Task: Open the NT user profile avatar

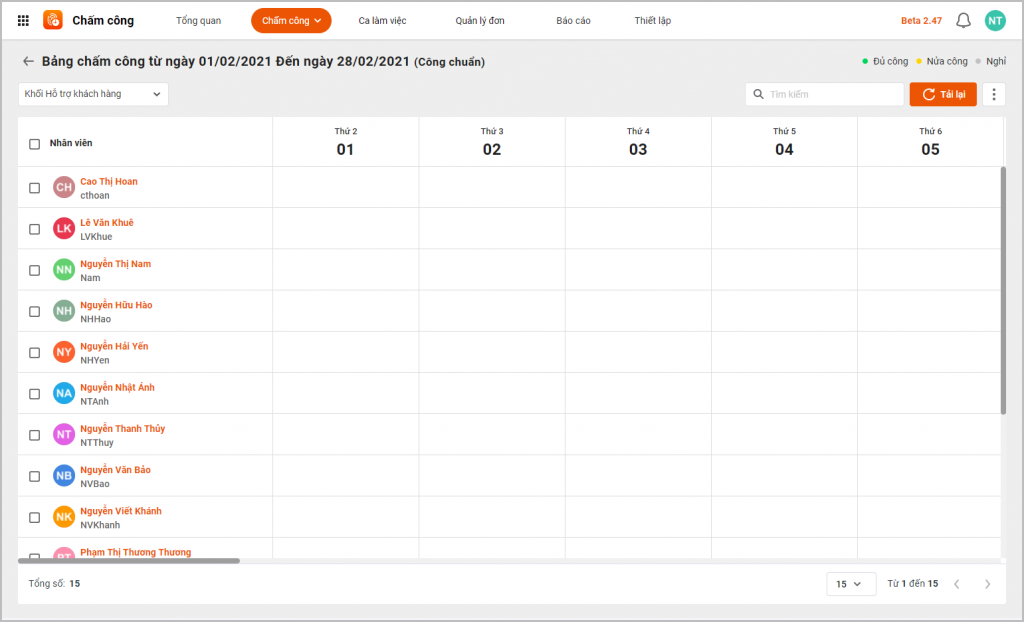Action: (994, 21)
